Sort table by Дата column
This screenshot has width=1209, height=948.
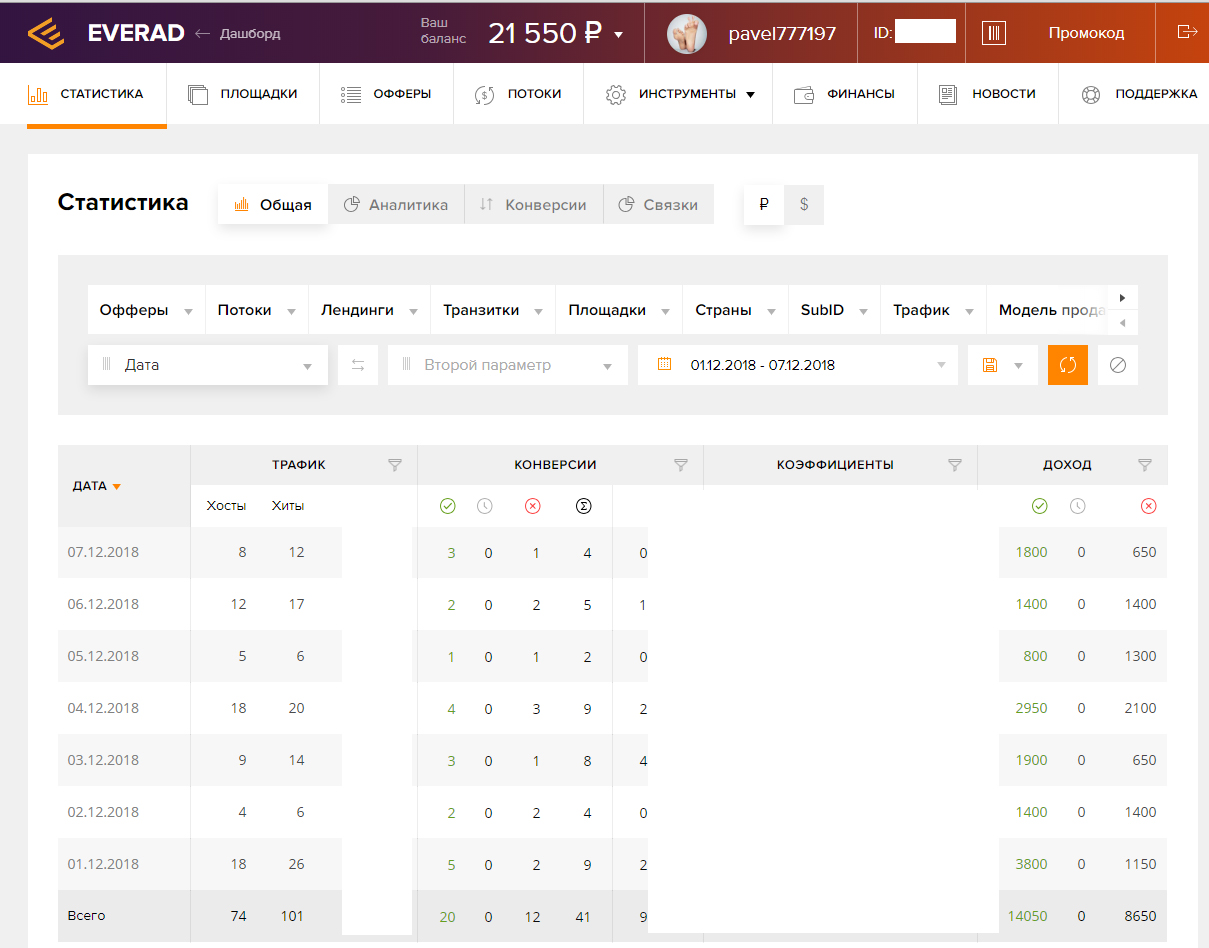pos(96,486)
